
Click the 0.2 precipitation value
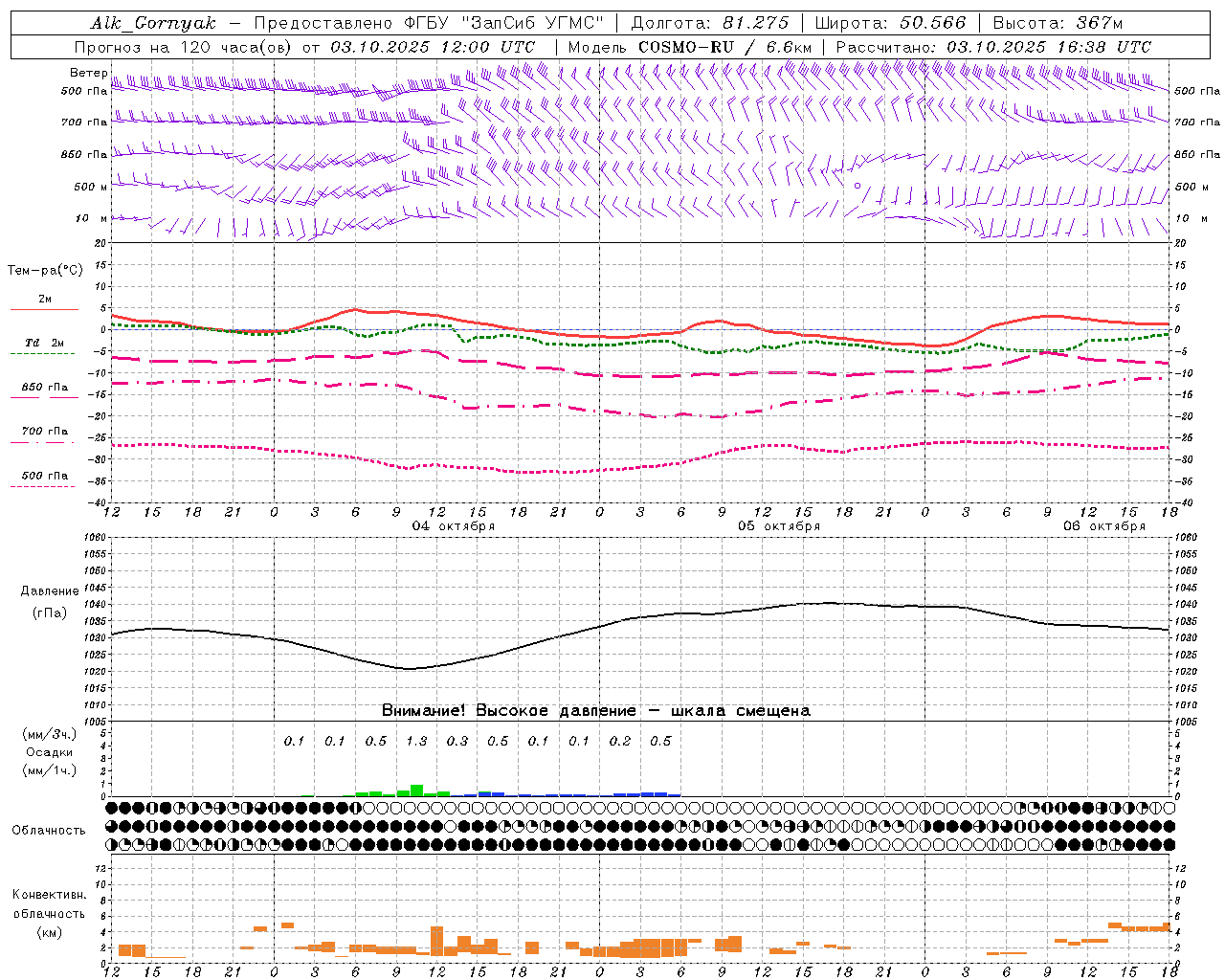[620, 742]
